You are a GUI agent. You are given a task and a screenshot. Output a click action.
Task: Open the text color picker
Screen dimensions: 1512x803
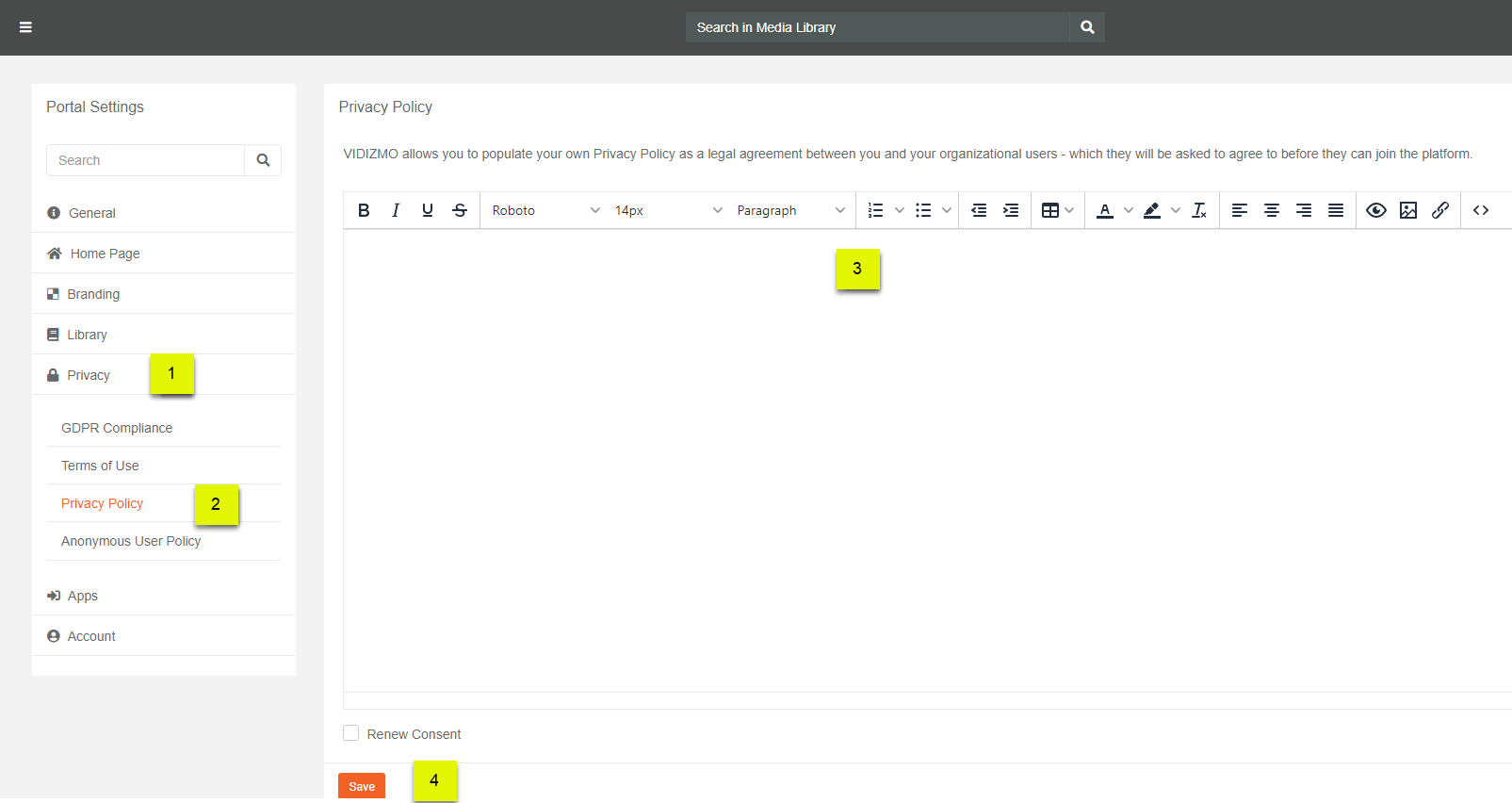[1105, 210]
